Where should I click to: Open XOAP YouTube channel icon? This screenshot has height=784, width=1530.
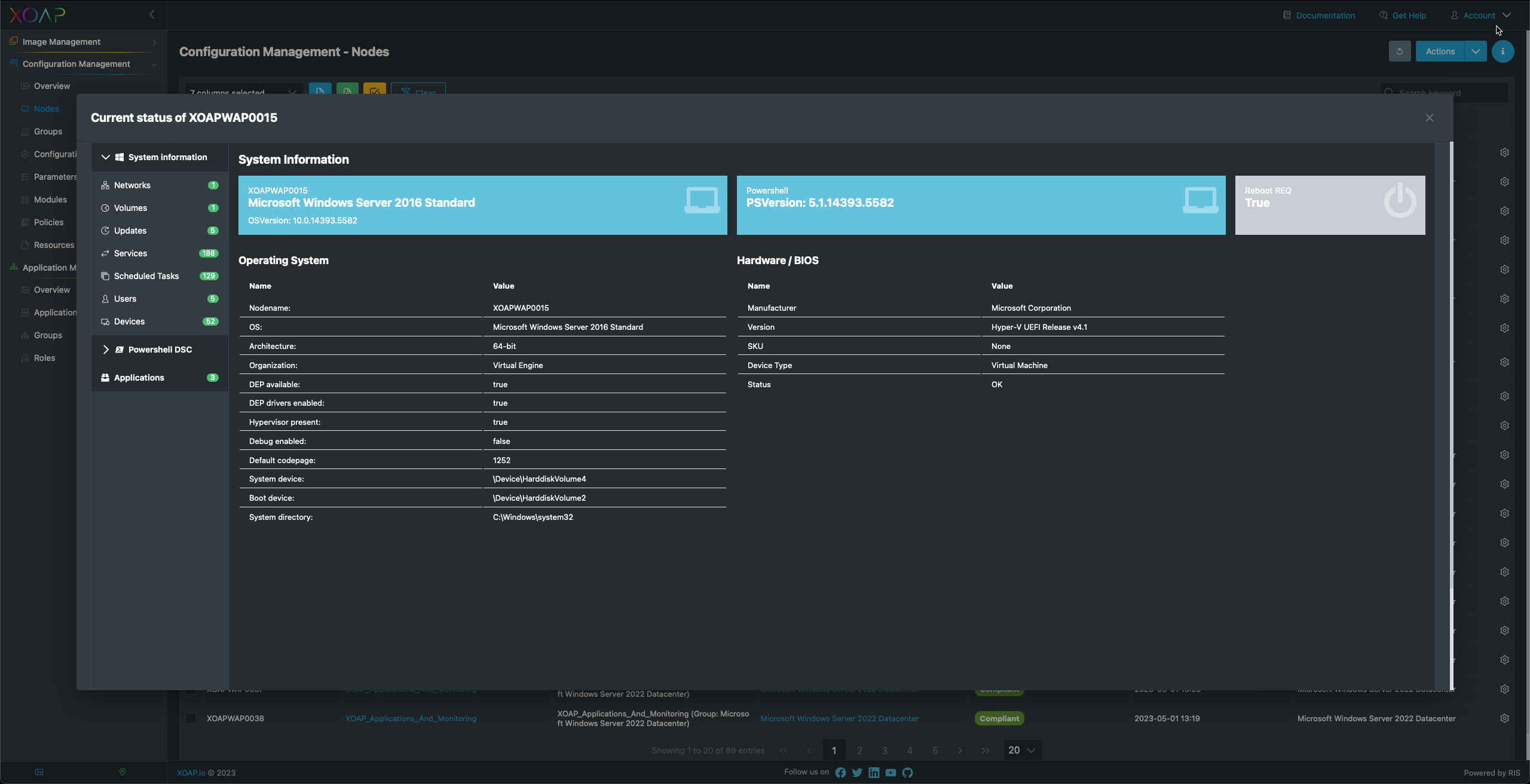coord(891,773)
